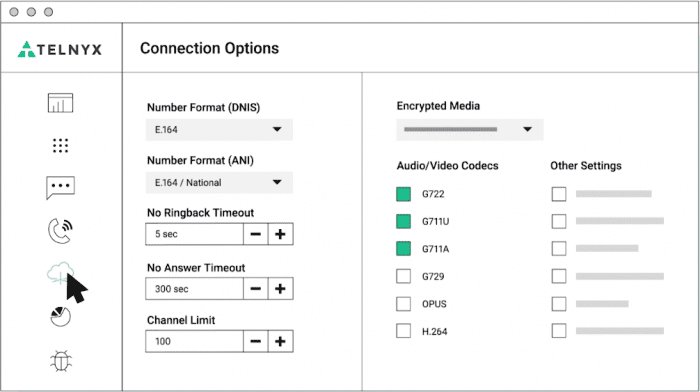Click the Channel Limit value field
The height and width of the screenshot is (392, 700).
pyautogui.click(x=194, y=342)
